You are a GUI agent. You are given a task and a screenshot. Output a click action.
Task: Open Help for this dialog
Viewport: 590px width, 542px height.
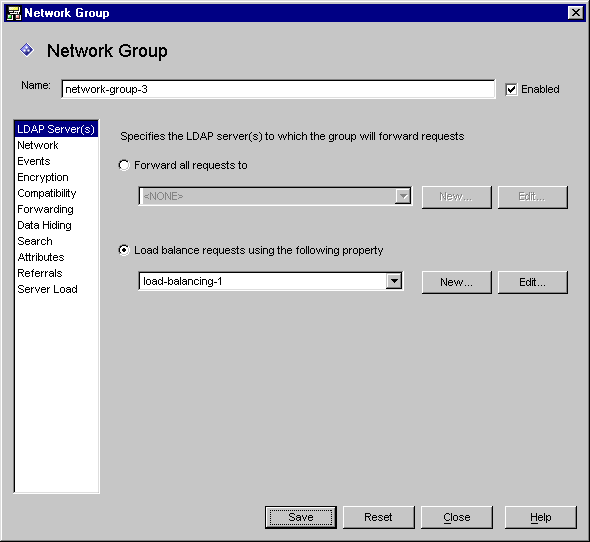click(540, 517)
